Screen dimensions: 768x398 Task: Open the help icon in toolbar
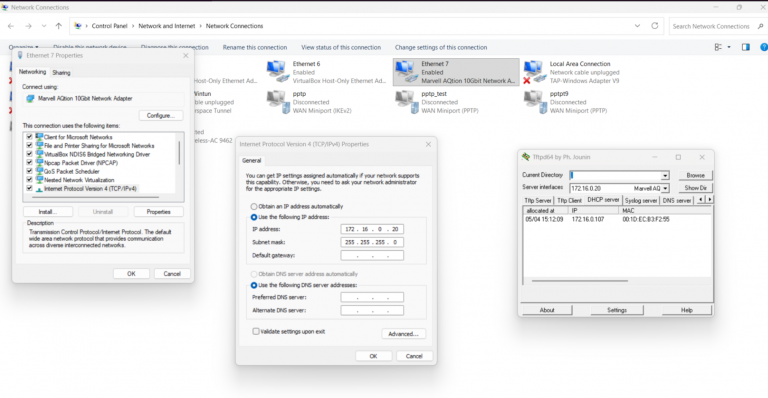point(764,47)
